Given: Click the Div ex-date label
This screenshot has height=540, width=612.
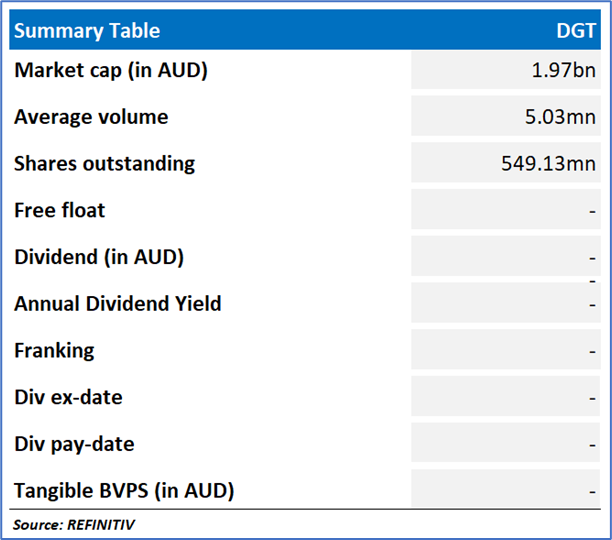Looking at the screenshot, I should tap(68, 397).
